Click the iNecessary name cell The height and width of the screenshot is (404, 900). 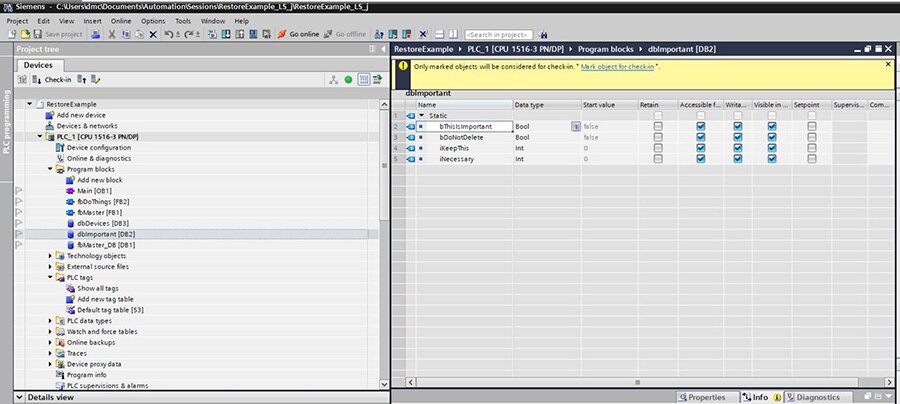coord(464,159)
